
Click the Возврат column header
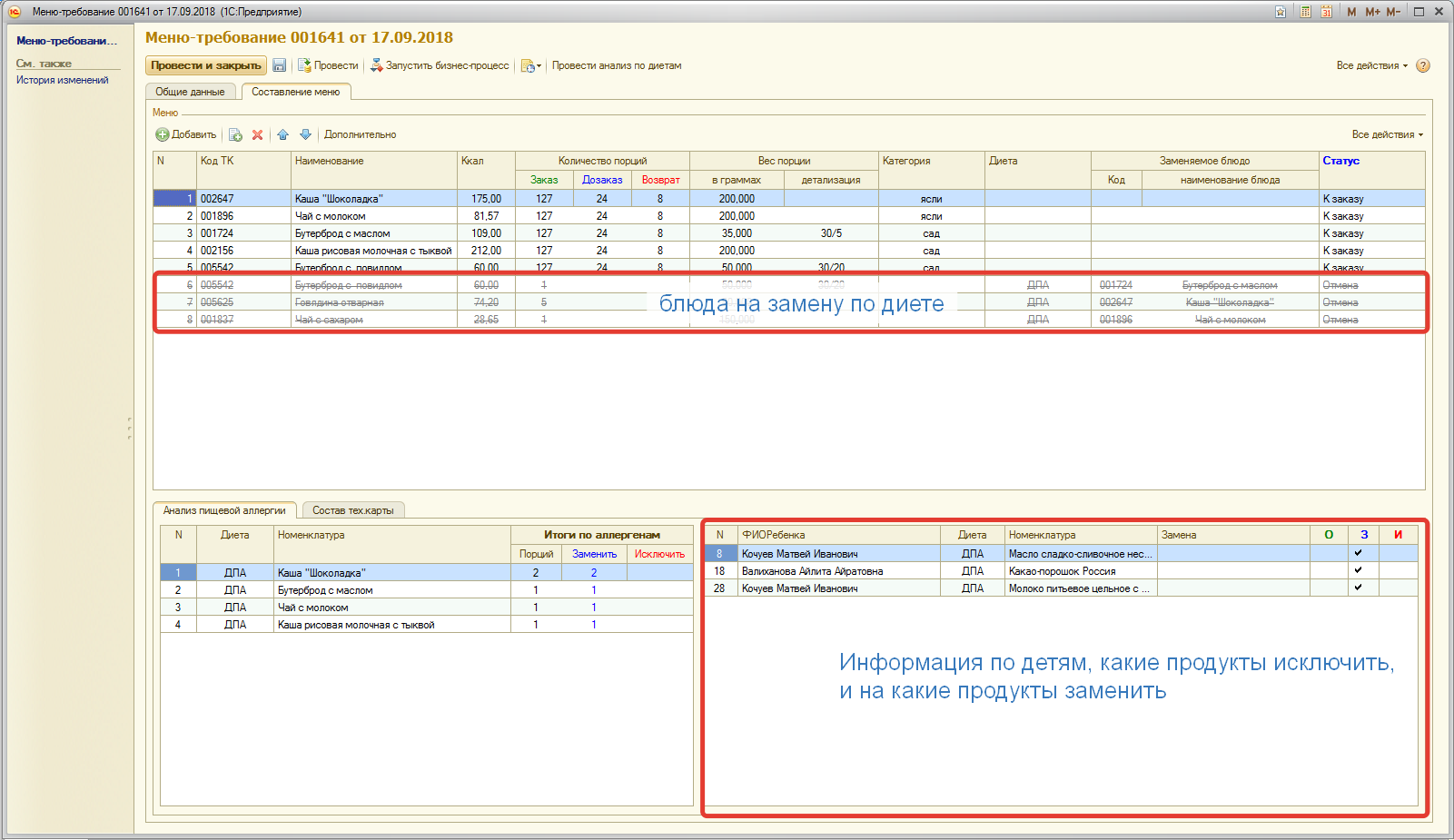(660, 180)
